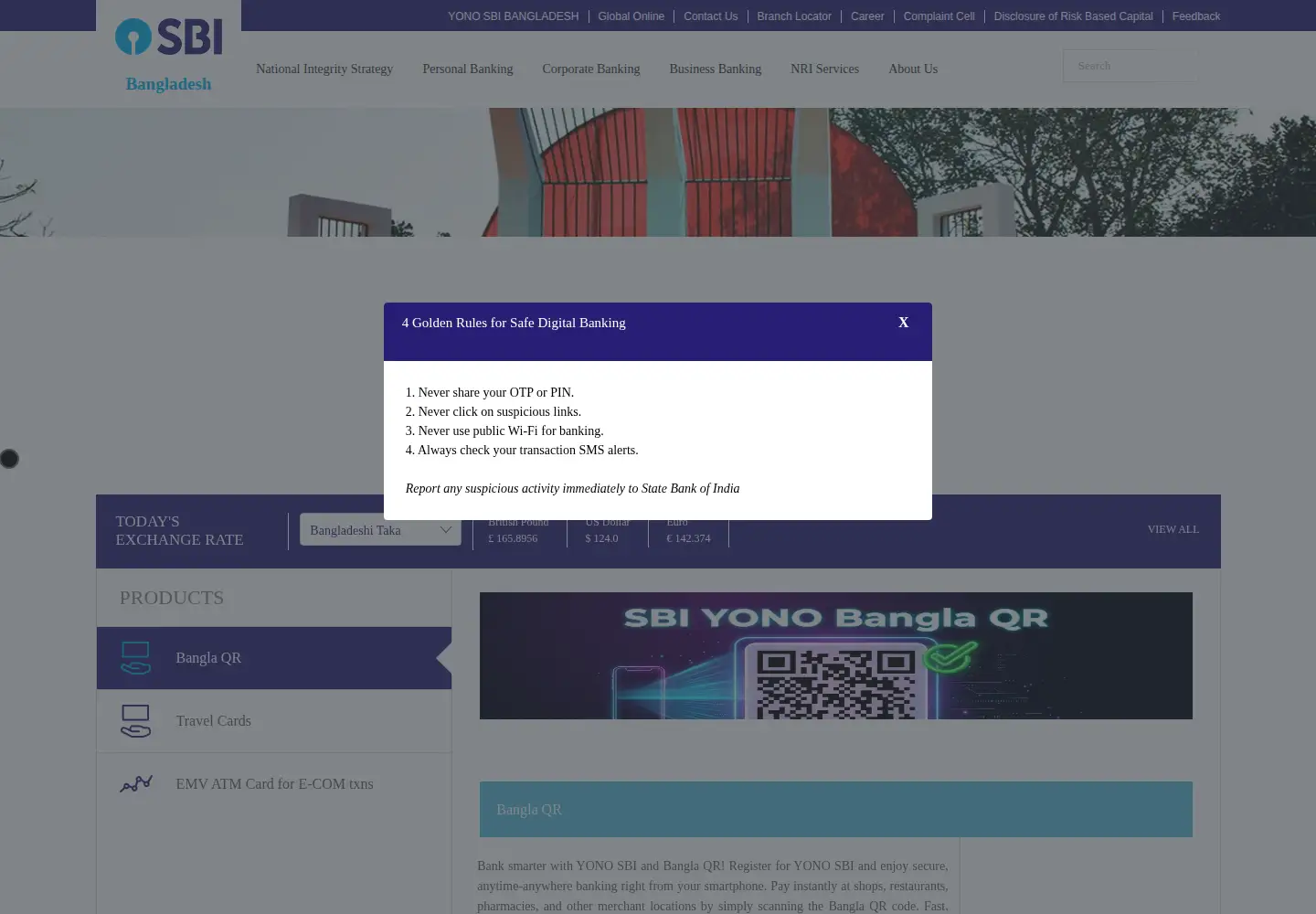Click the Feedback link

click(1195, 16)
